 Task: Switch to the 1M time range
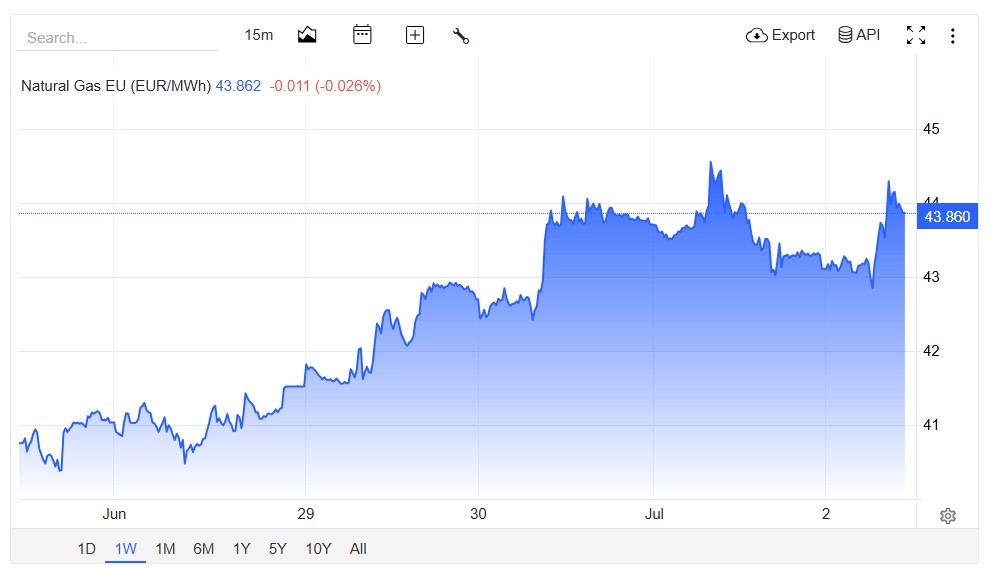tap(165, 548)
